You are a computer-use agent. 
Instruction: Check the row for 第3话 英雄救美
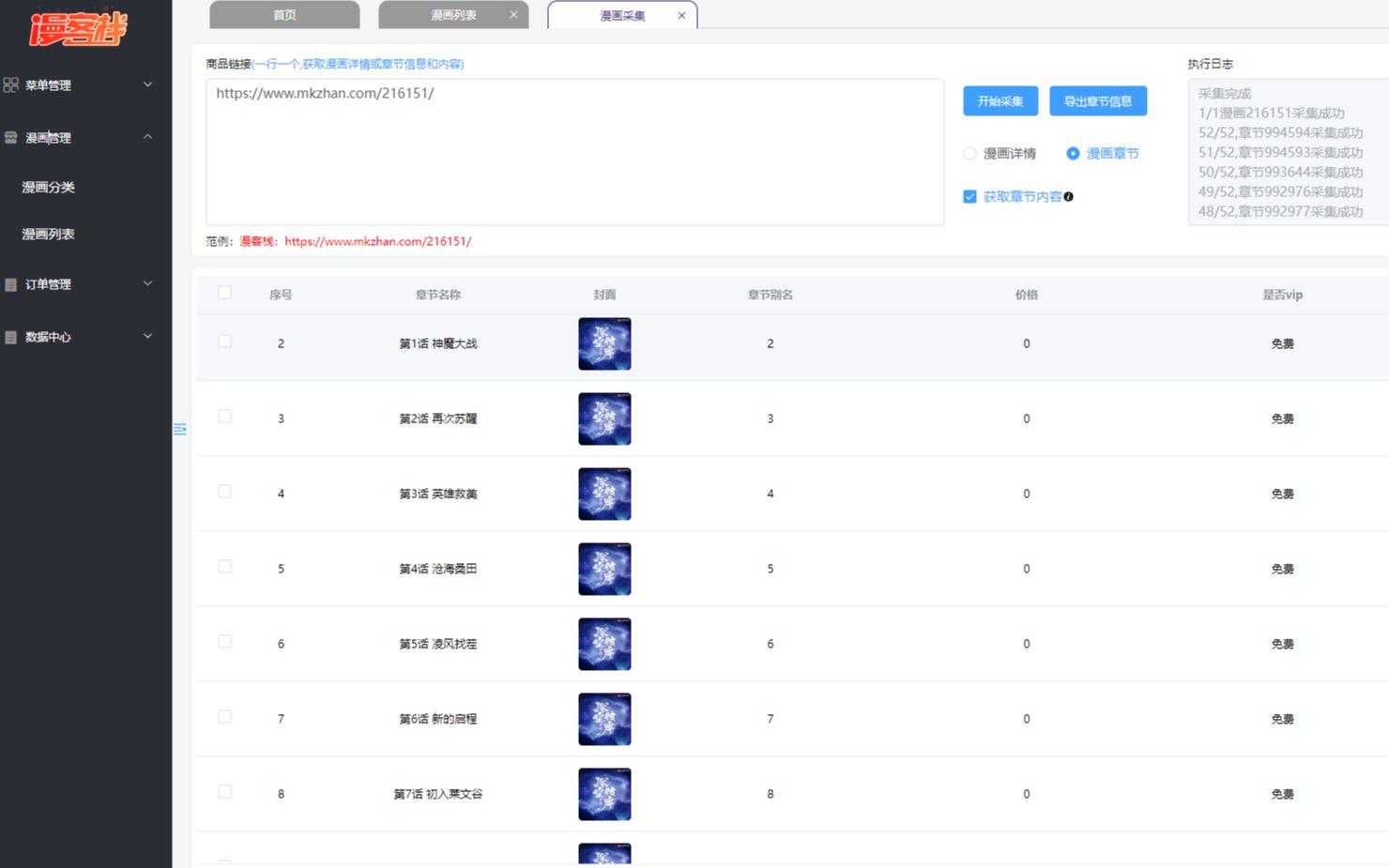click(224, 492)
